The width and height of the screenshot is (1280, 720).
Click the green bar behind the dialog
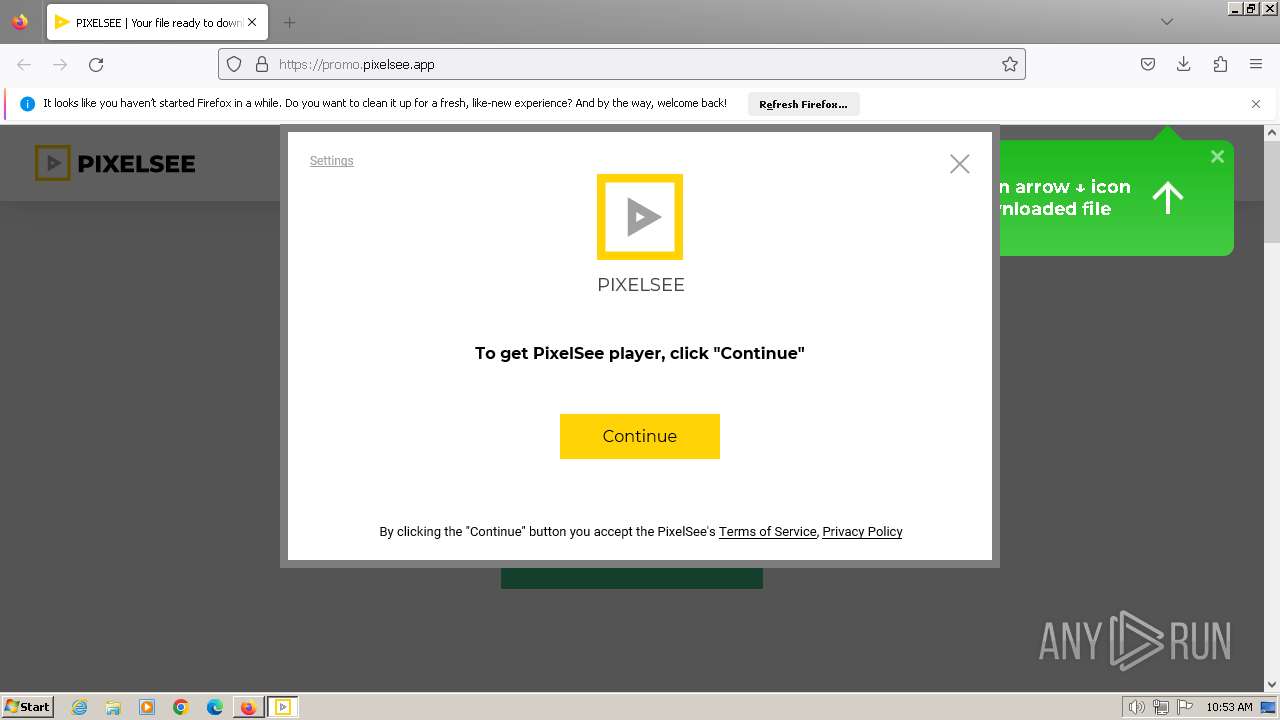(x=631, y=578)
